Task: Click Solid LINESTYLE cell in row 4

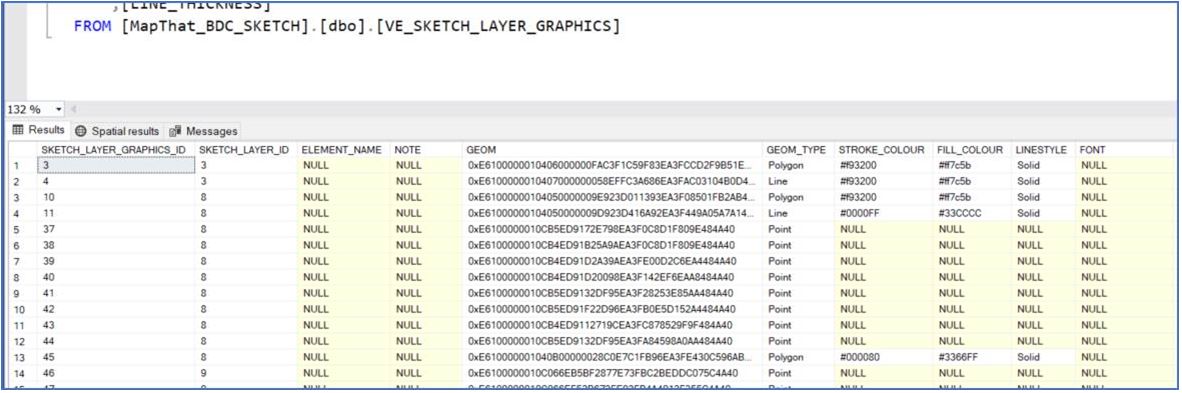Action: click(1043, 213)
